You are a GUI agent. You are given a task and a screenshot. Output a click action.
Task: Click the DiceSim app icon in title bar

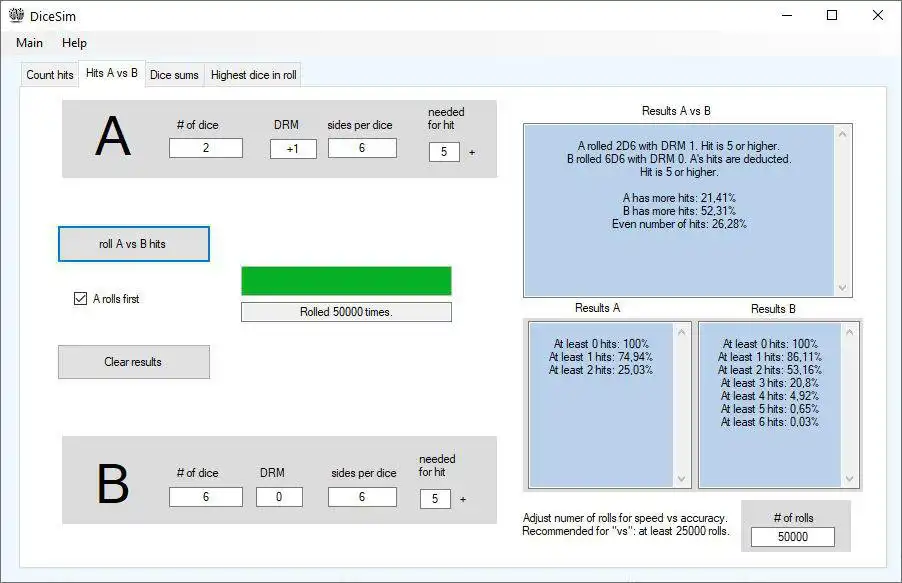pyautogui.click(x=16, y=16)
